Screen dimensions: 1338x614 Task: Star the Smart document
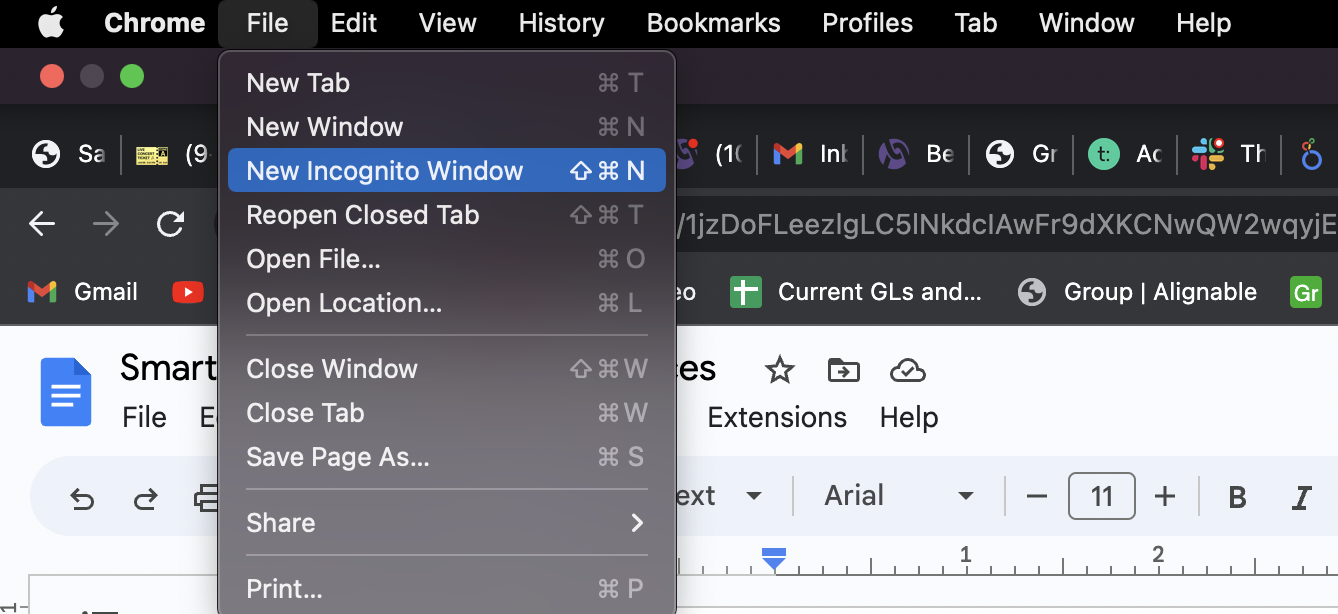tap(779, 369)
